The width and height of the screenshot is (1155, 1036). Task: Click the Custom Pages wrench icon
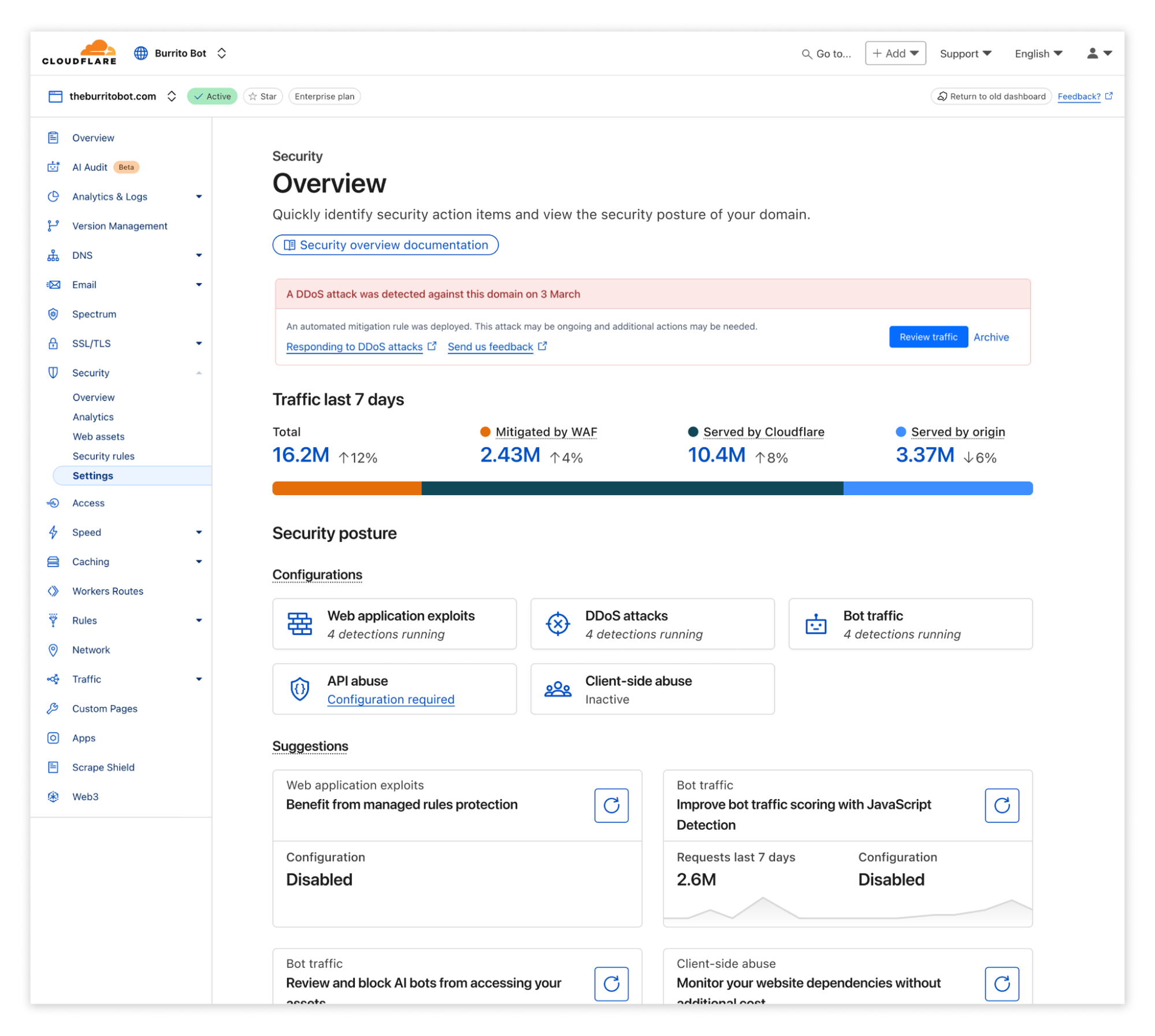click(x=53, y=710)
